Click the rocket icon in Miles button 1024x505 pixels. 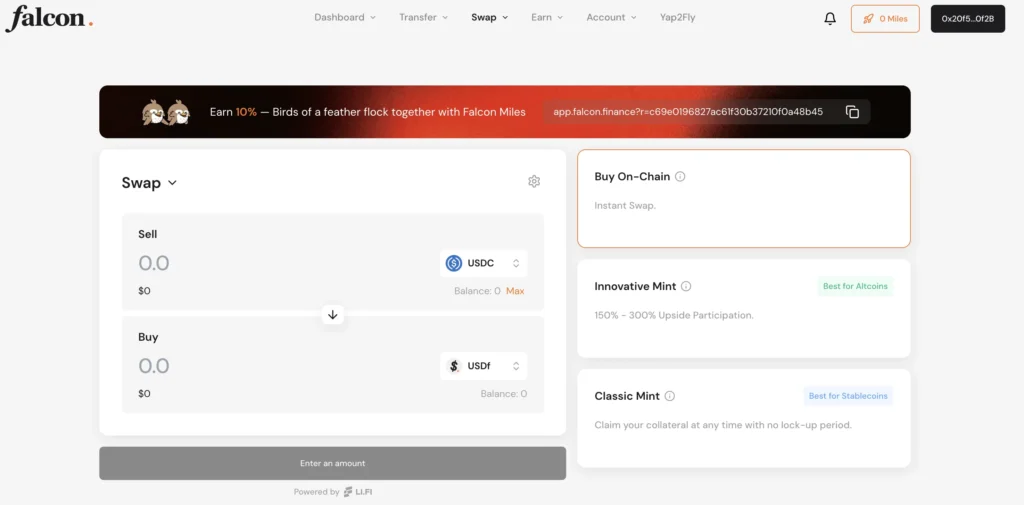[869, 19]
